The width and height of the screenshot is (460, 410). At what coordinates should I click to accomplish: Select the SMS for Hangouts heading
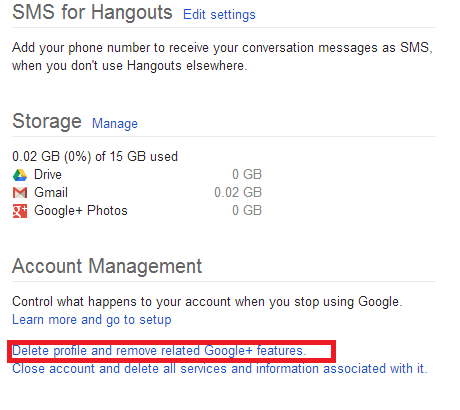coord(92,12)
